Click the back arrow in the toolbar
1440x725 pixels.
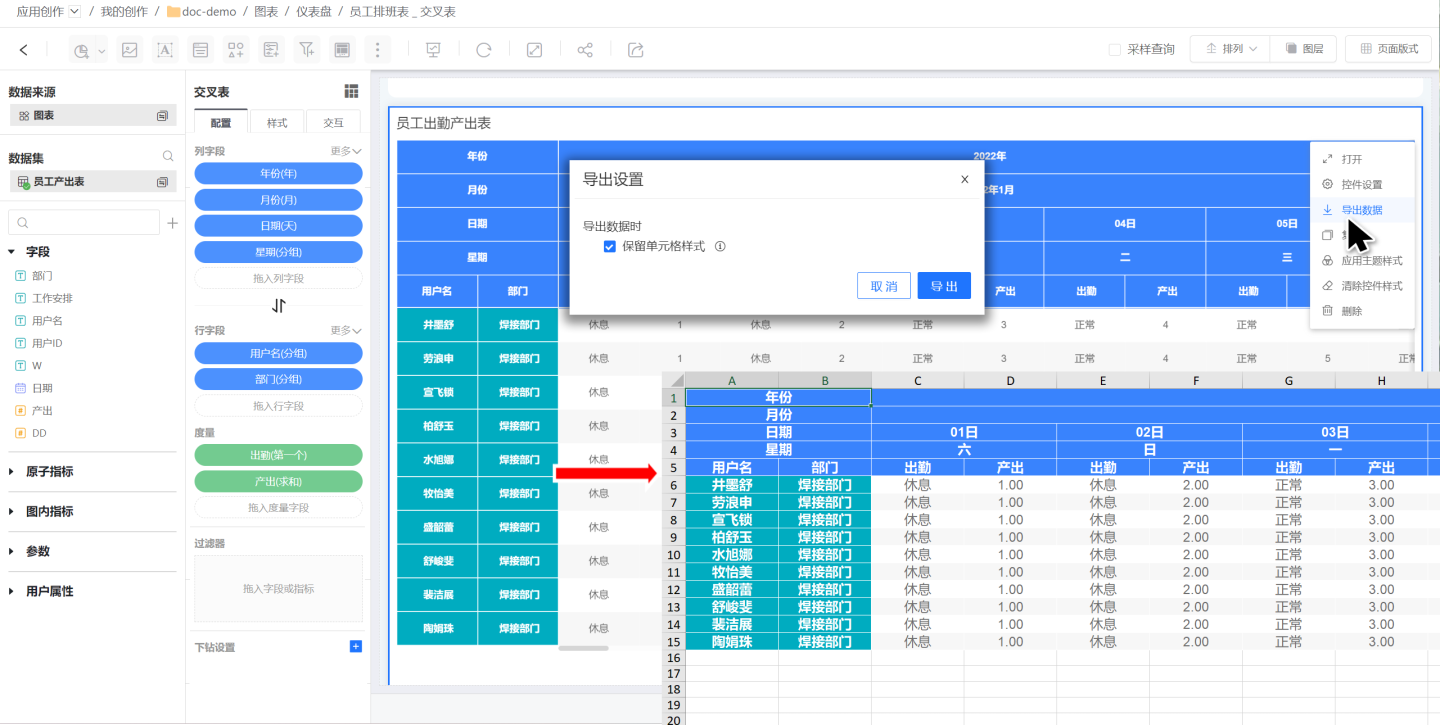pyautogui.click(x=24, y=50)
